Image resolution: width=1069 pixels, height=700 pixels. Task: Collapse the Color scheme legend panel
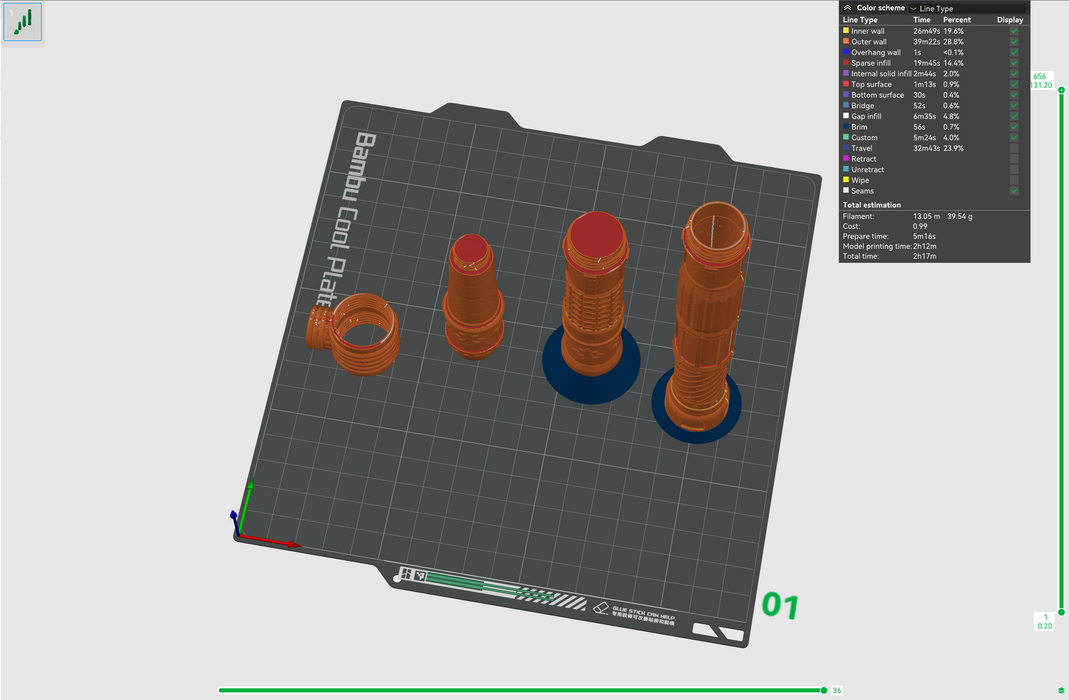(848, 8)
